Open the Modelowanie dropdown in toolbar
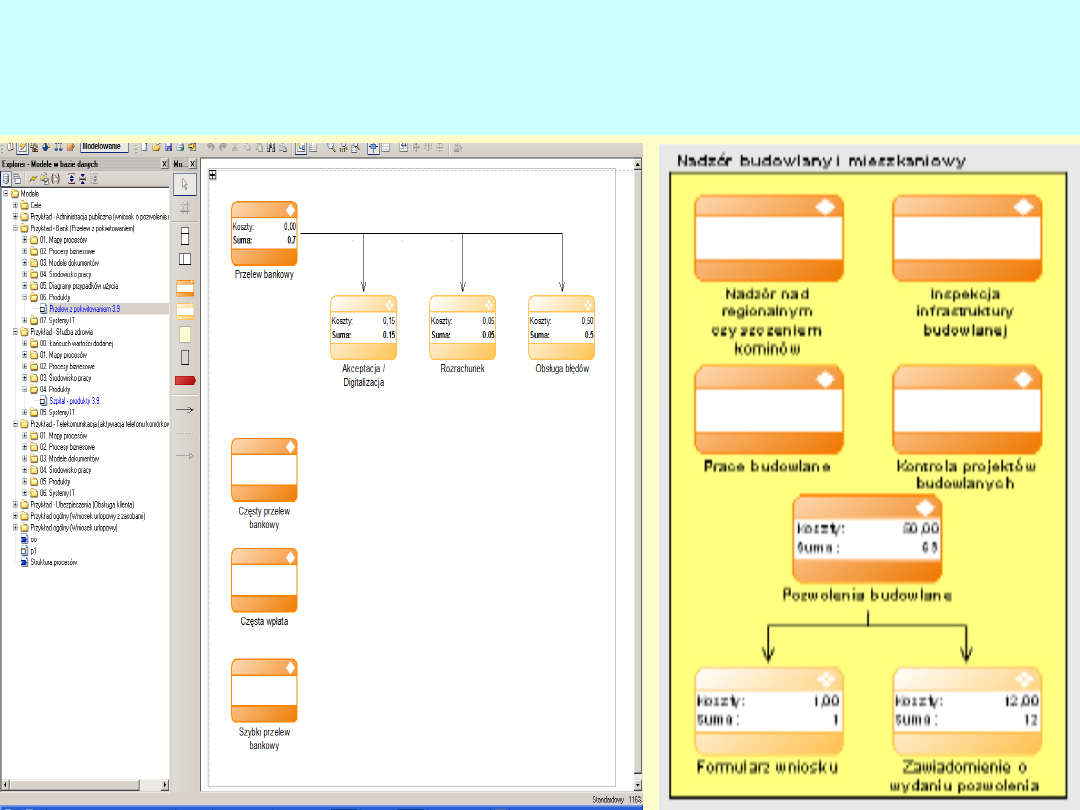1080x810 pixels. point(105,147)
